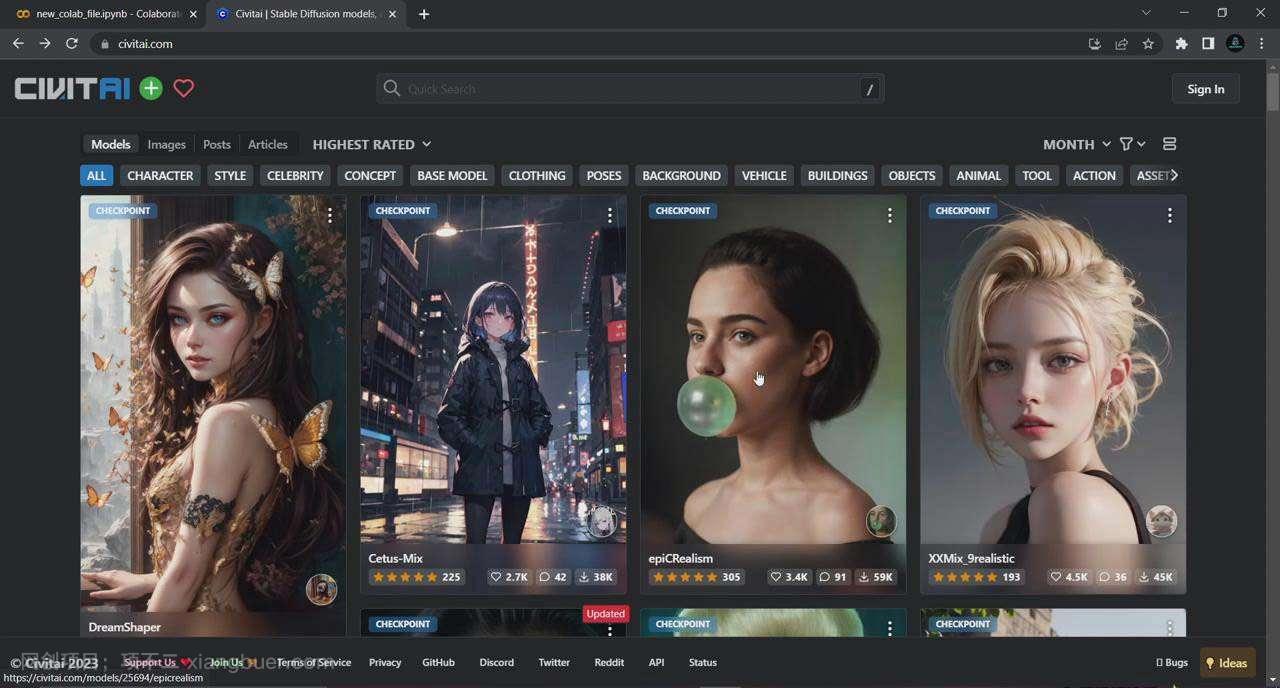Switch to the Articles tab
Viewport: 1280px width, 688px height.
(267, 144)
